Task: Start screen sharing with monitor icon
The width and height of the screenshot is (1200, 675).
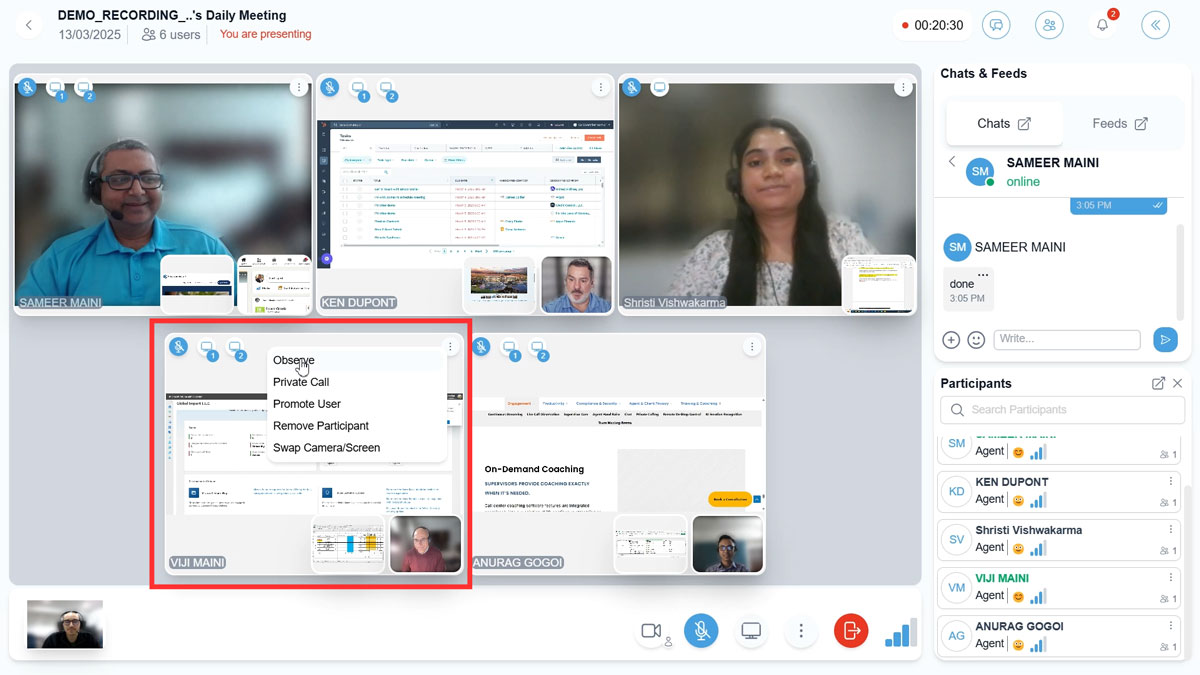Action: tap(751, 630)
